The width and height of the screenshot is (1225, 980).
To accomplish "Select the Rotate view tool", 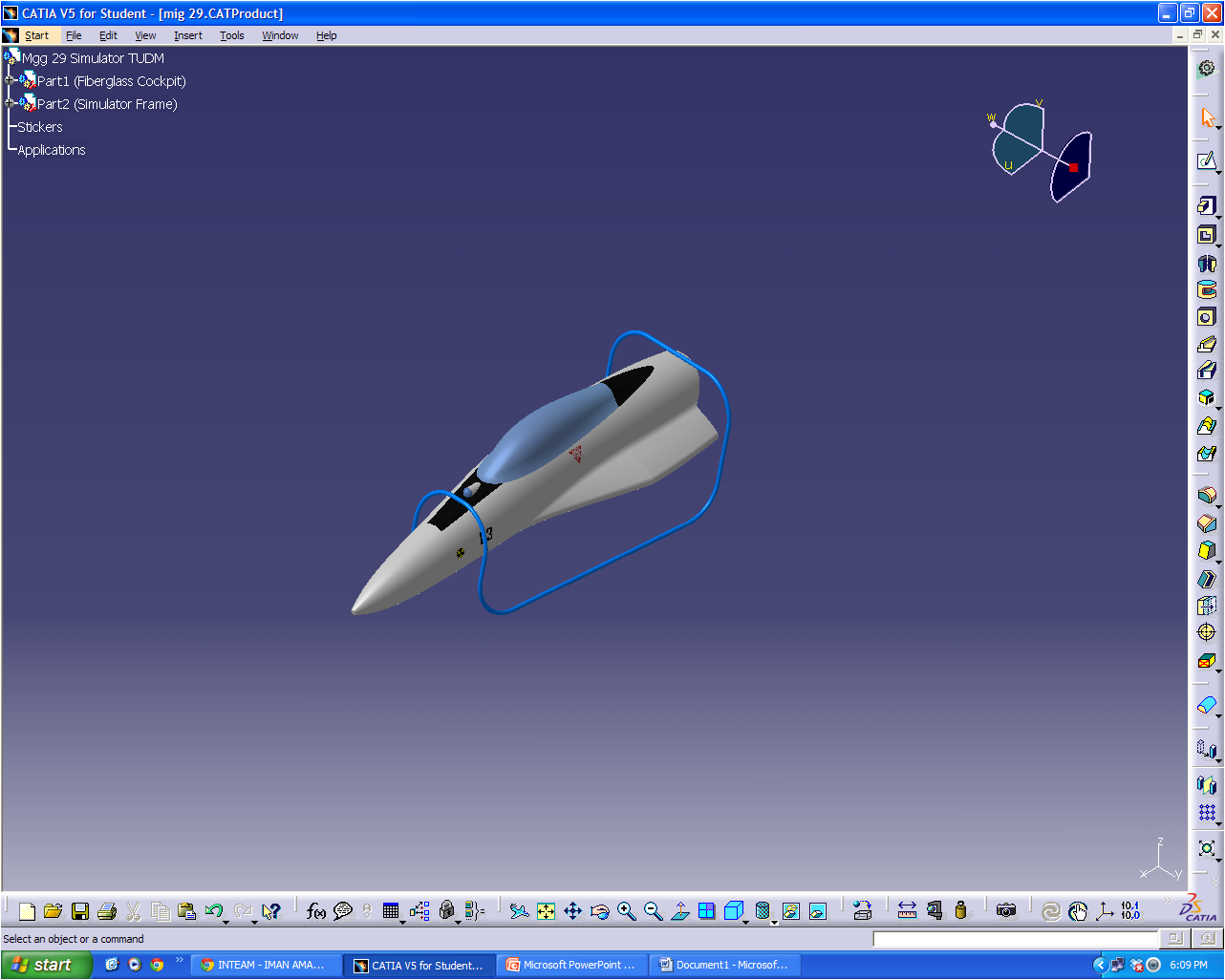I will pos(599,911).
